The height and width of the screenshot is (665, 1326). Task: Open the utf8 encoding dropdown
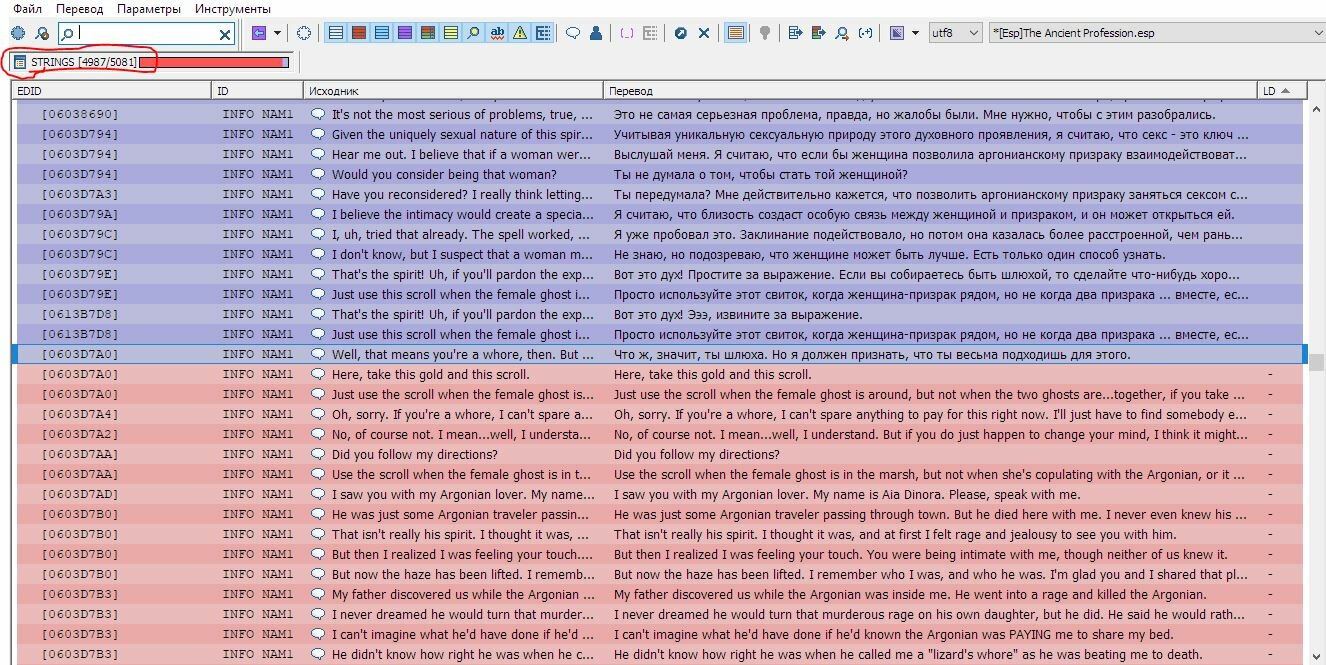pyautogui.click(x=956, y=33)
